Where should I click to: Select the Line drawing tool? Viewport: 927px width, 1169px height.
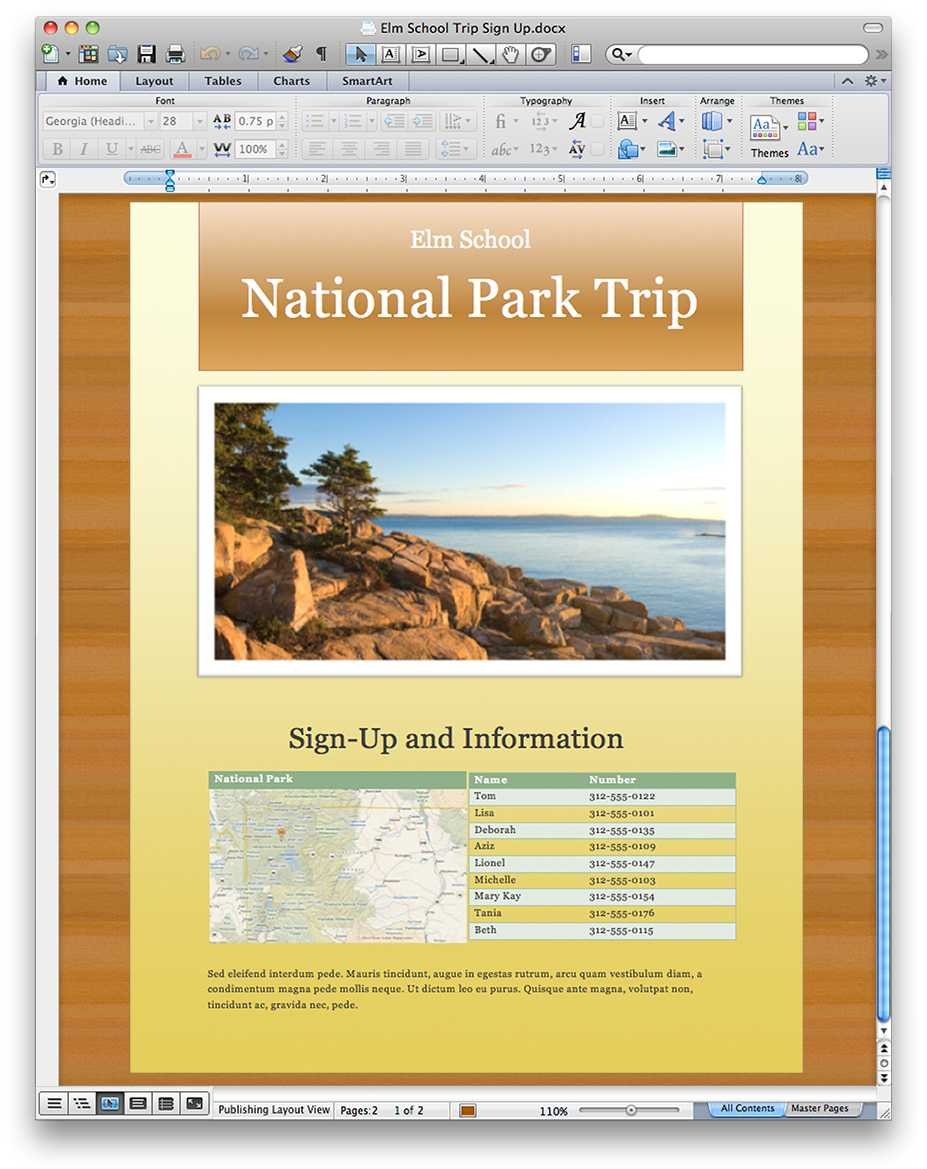pos(482,54)
